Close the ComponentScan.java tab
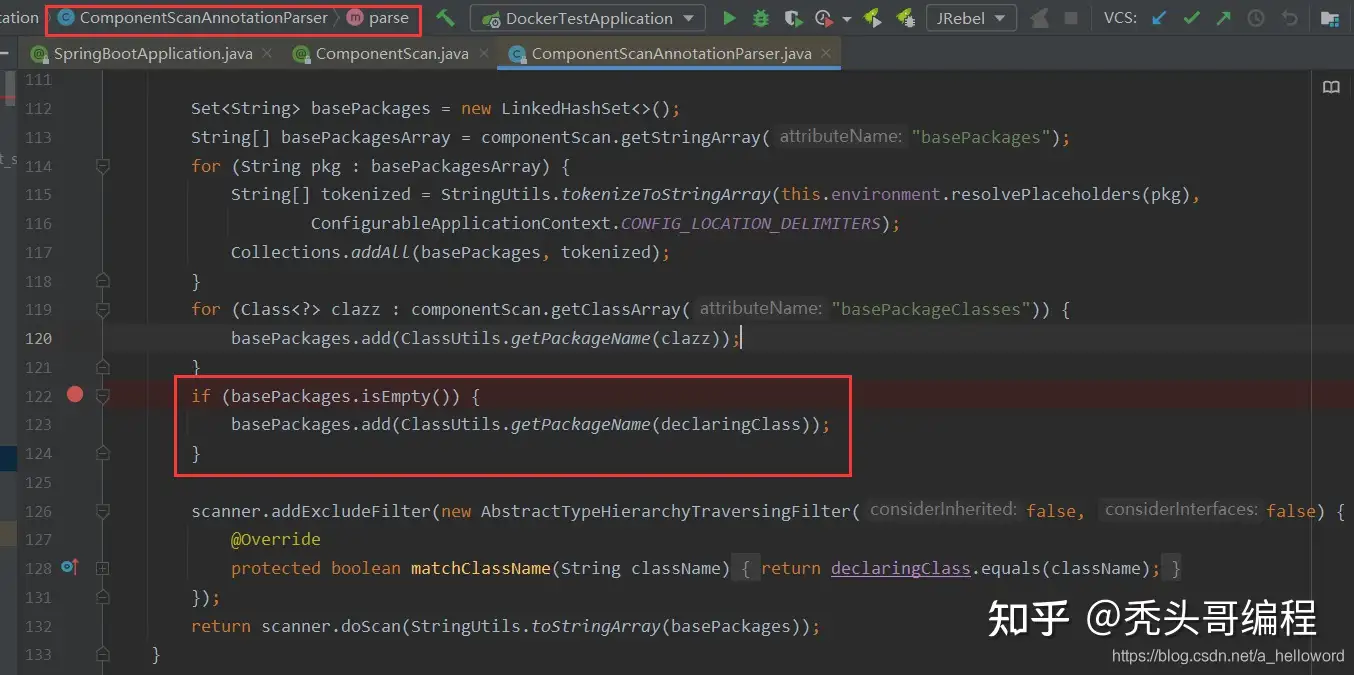The width and height of the screenshot is (1354, 675). click(x=482, y=53)
